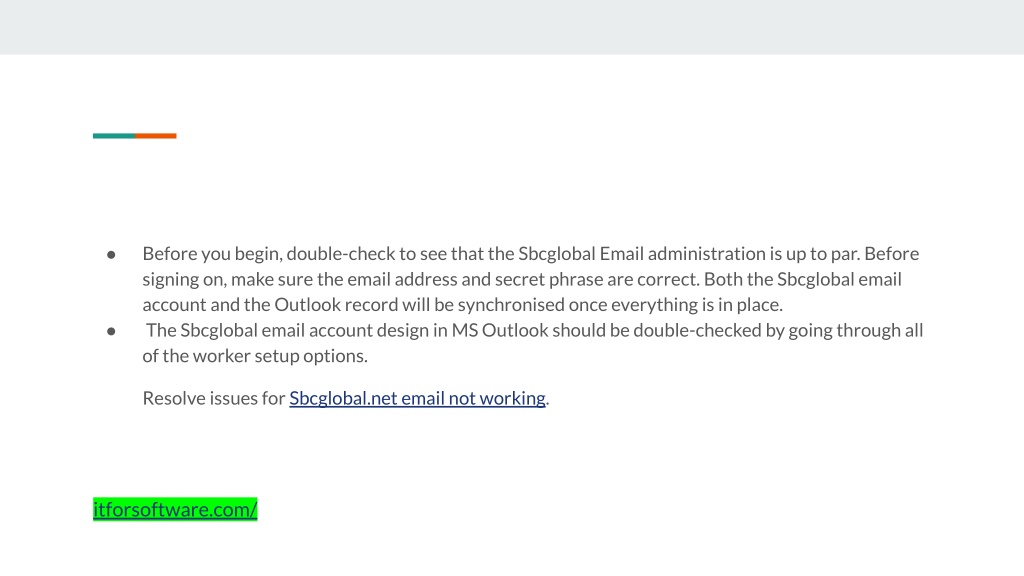Select the orange segment of the accent line
The height and width of the screenshot is (576, 1024).
(156, 136)
